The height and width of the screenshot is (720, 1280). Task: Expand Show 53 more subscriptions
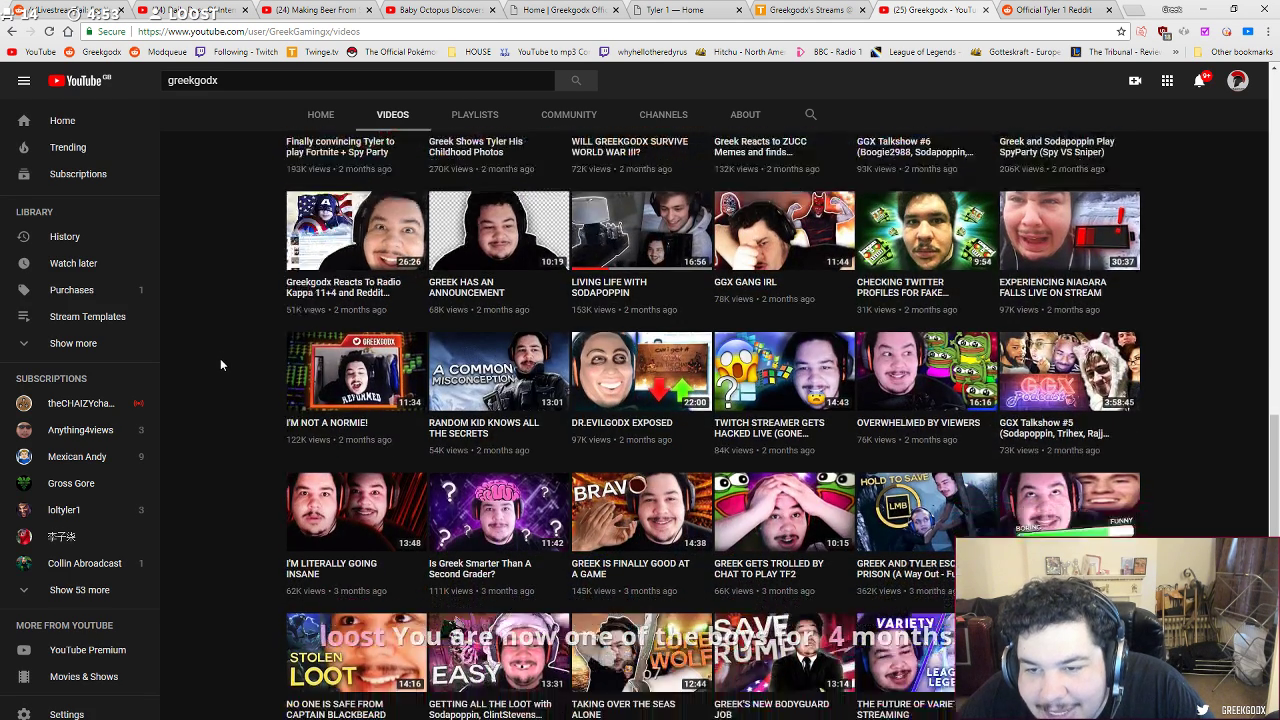pyautogui.click(x=80, y=590)
